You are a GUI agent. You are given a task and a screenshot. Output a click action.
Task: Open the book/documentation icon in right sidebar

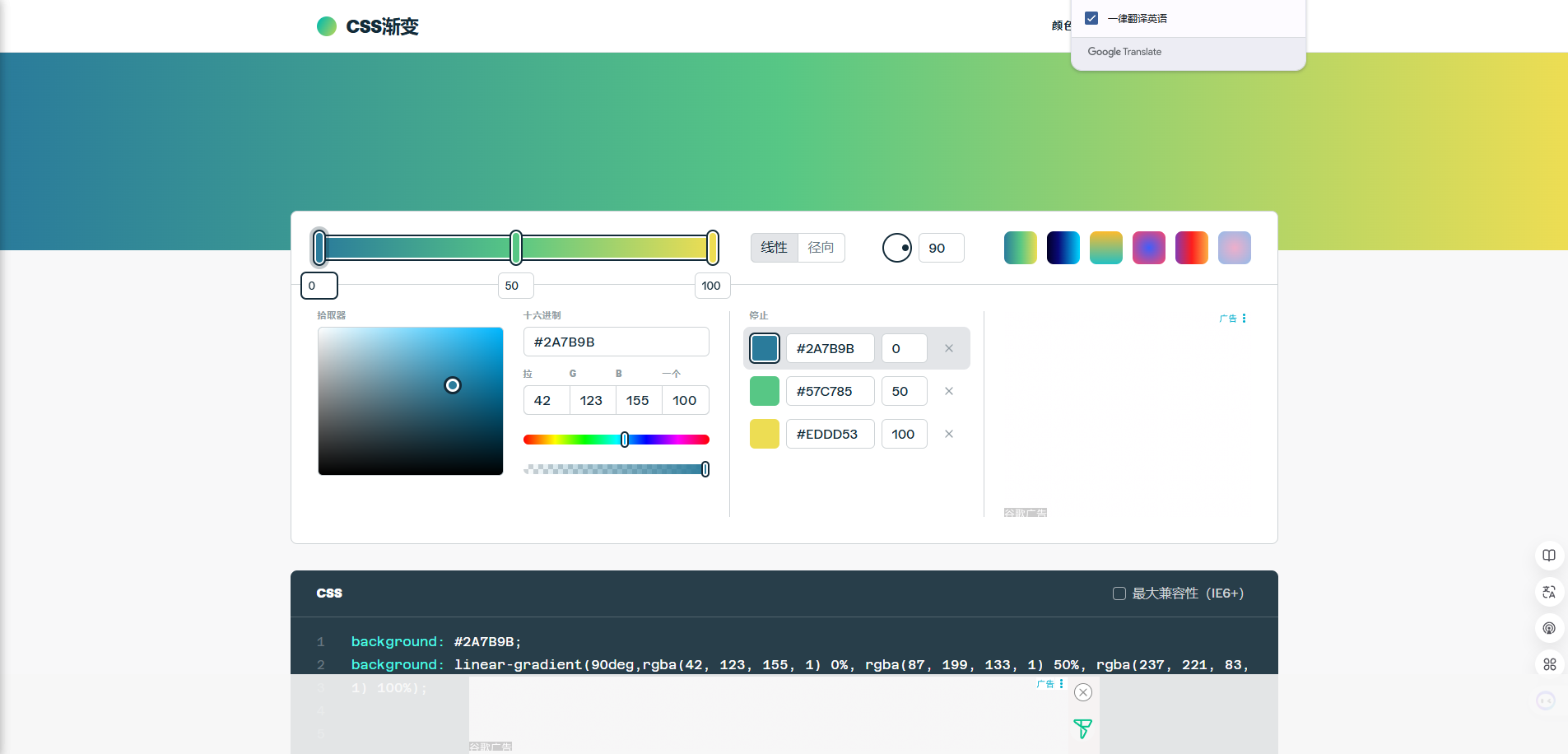click(x=1550, y=556)
